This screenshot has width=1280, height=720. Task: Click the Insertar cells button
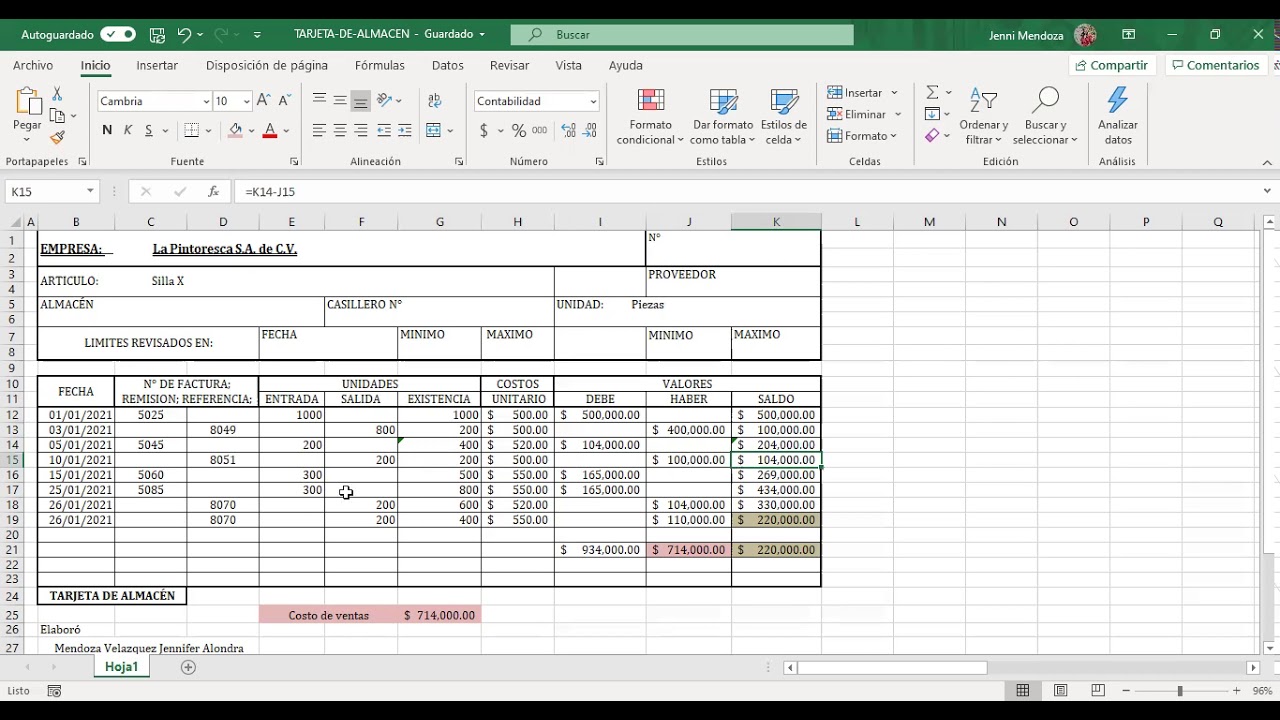pyautogui.click(x=857, y=93)
